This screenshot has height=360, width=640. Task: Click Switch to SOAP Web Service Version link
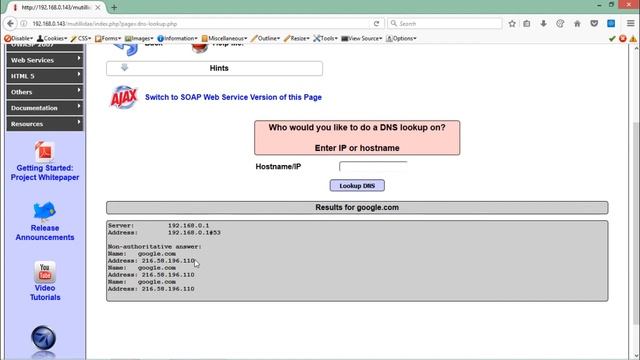[x=233, y=97]
